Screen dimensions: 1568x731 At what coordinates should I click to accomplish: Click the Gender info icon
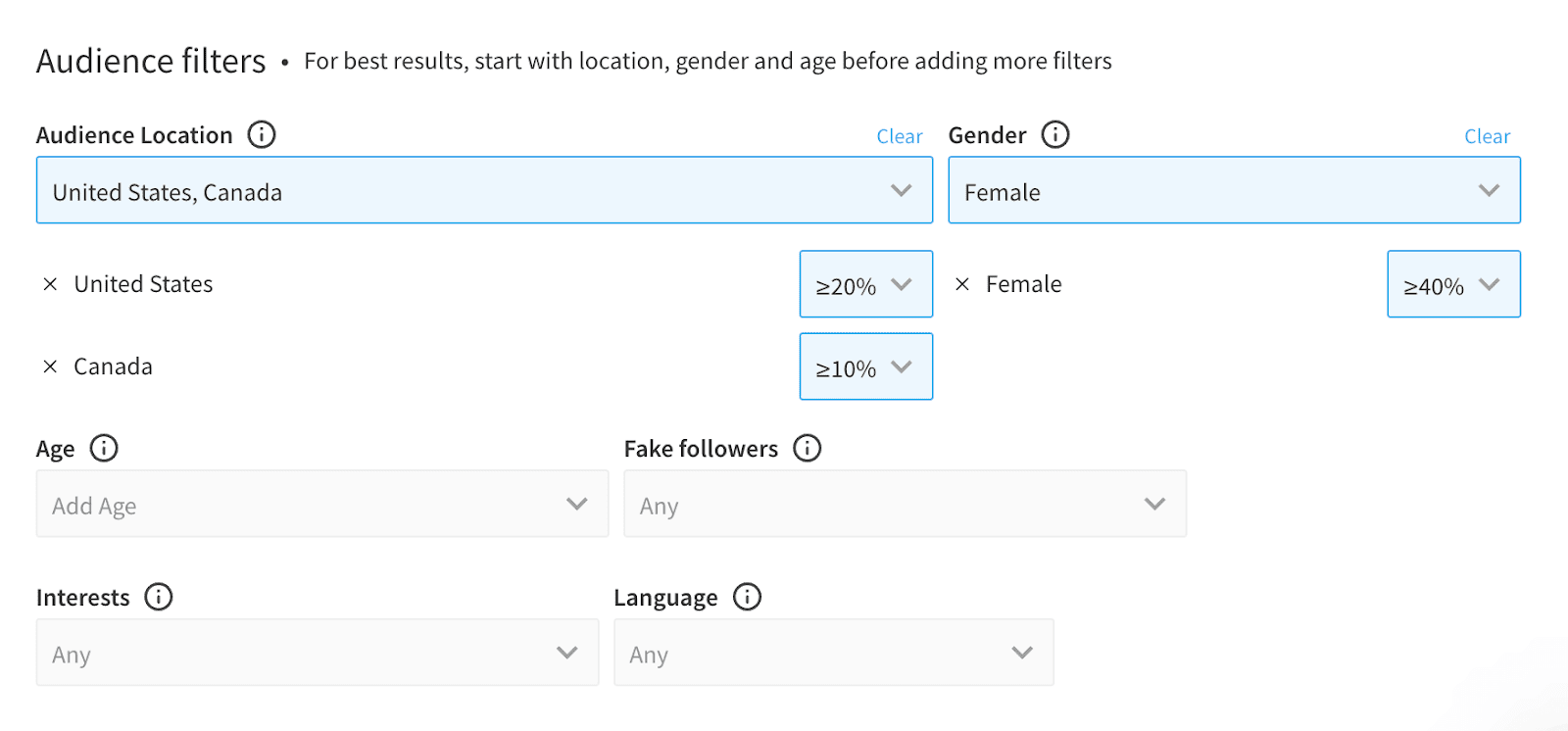coord(1055,134)
